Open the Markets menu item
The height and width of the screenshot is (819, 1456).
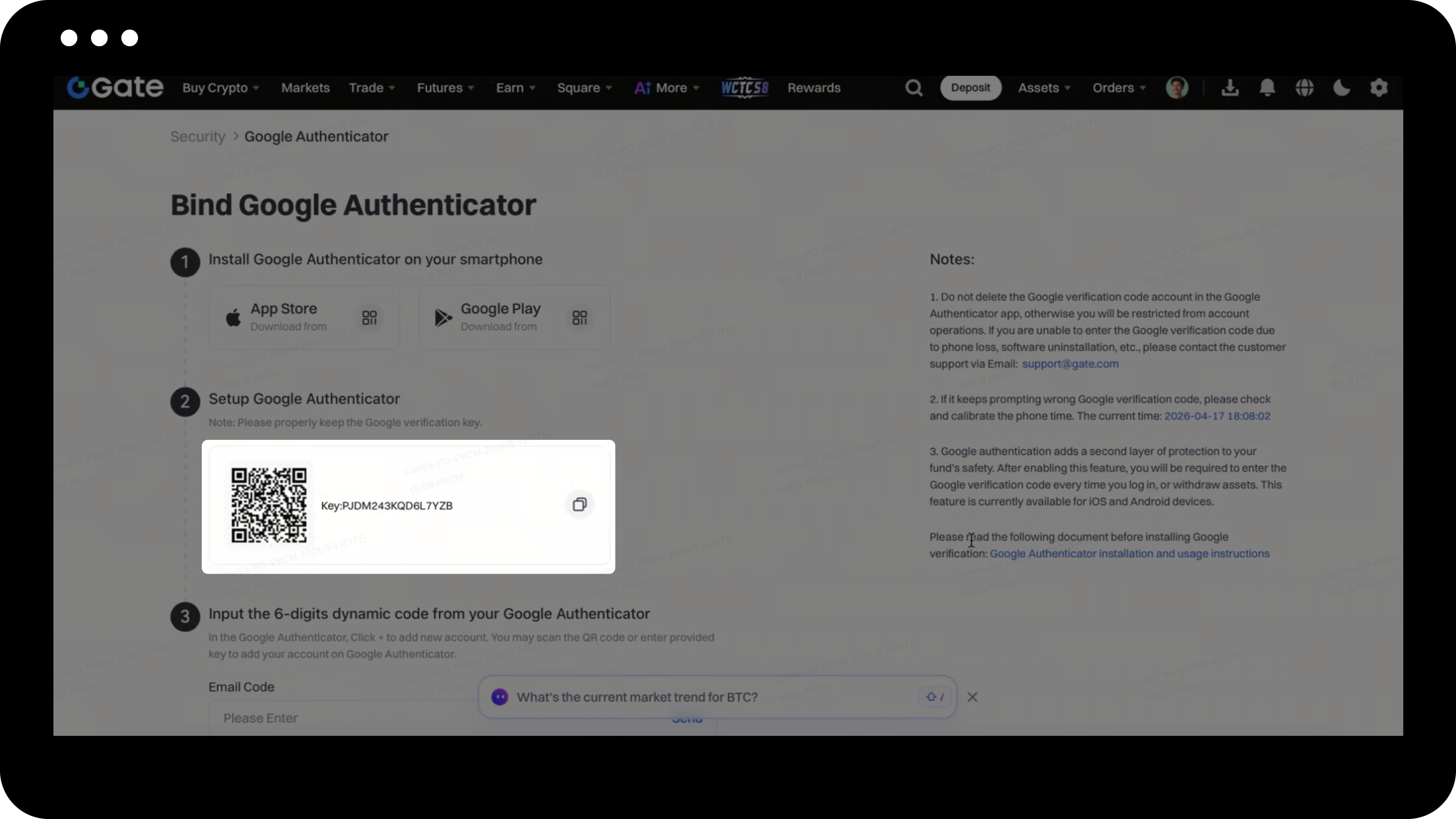pos(305,88)
